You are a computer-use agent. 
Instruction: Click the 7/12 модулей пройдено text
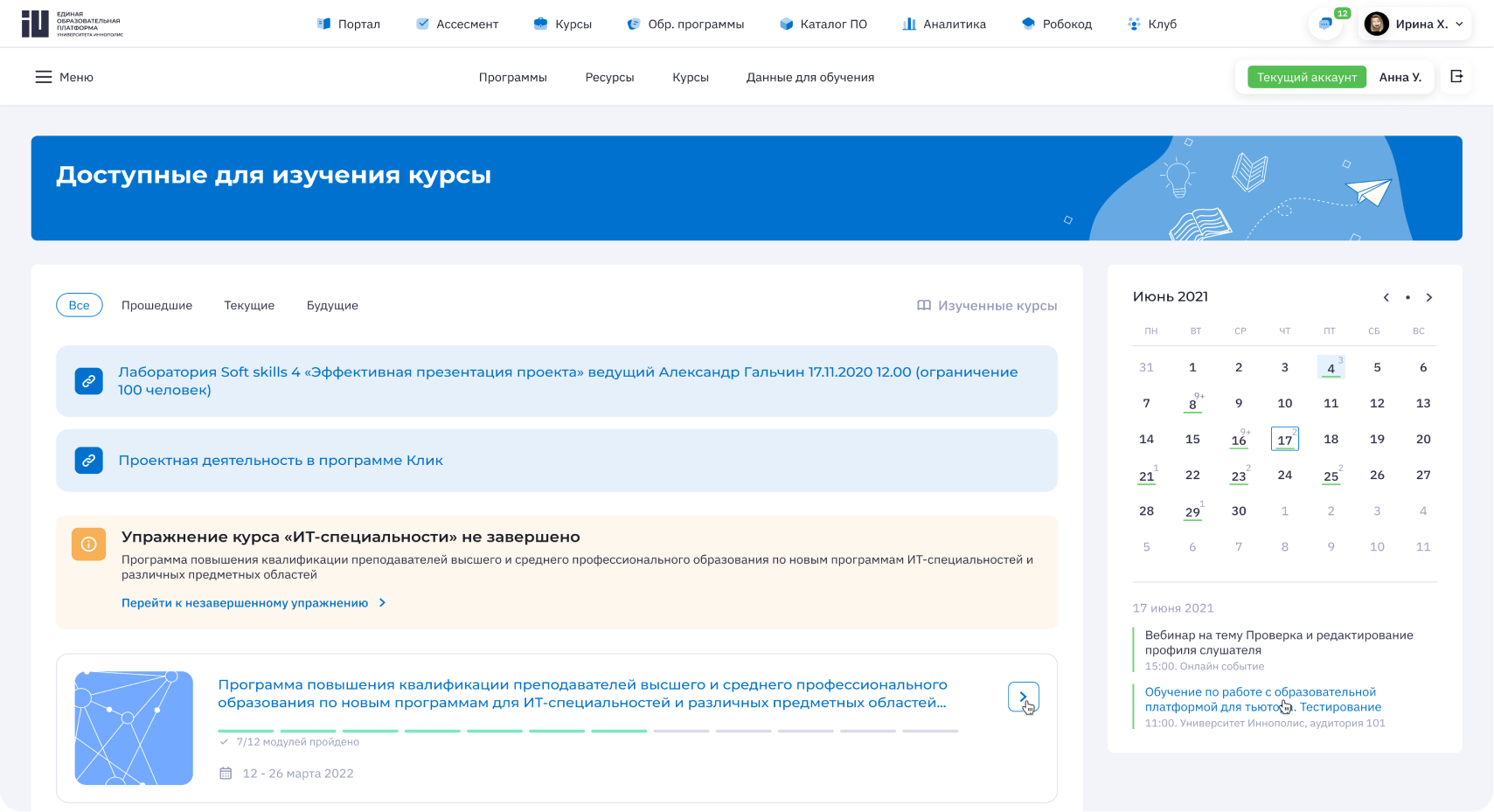point(297,742)
